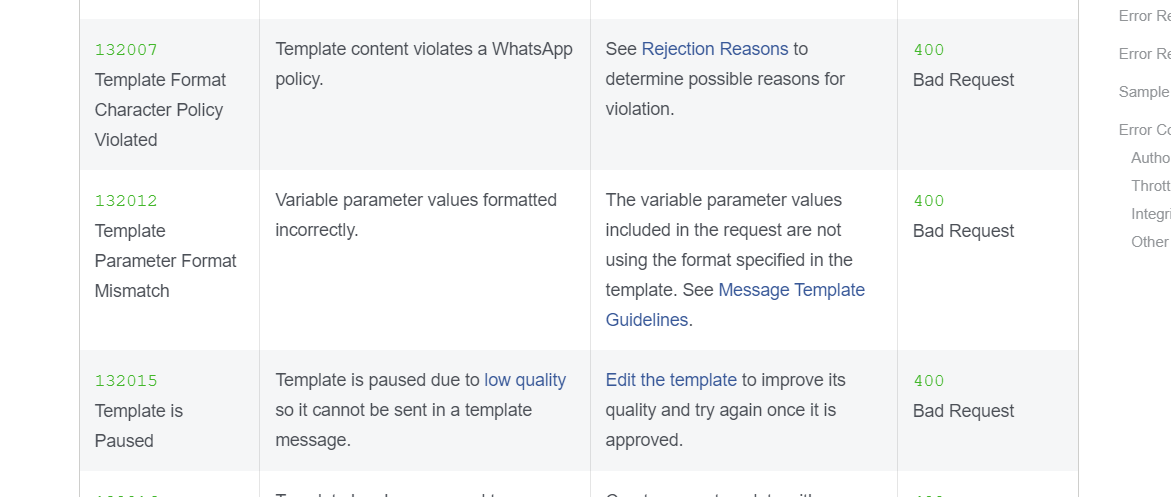1171x497 pixels.
Task: Click the Template is Paused title
Action: 138,426
